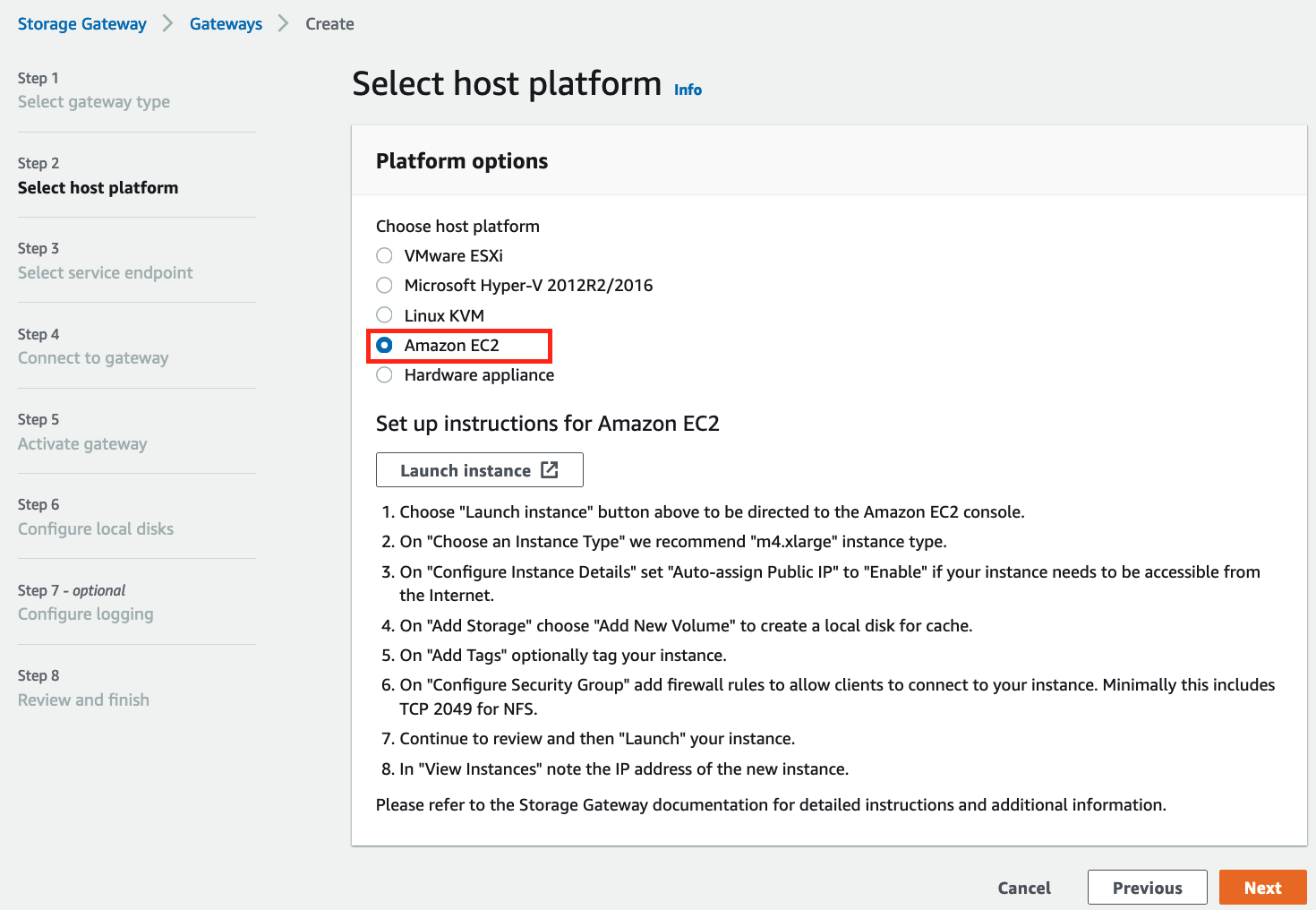
Task: Click the Auto-assign Public IP instruction line
Action: [x=830, y=583]
